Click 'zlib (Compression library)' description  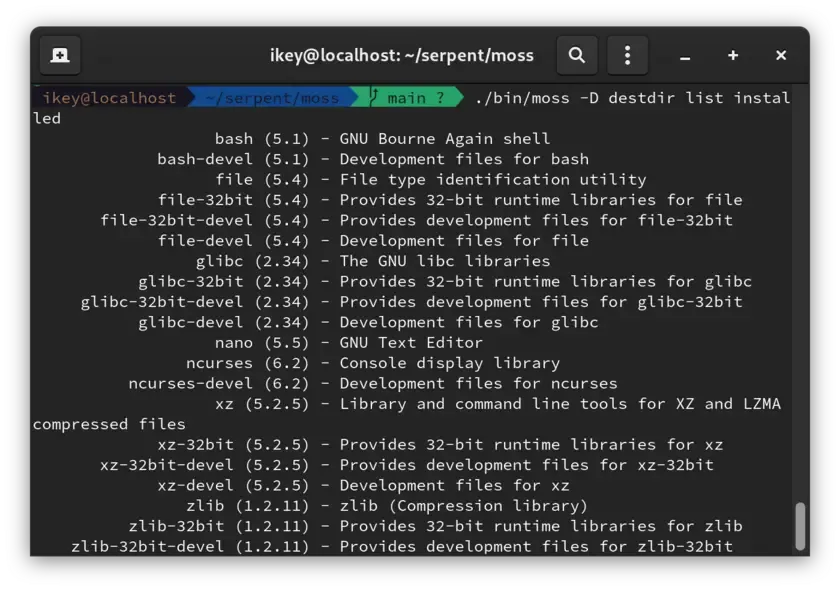click(x=463, y=505)
